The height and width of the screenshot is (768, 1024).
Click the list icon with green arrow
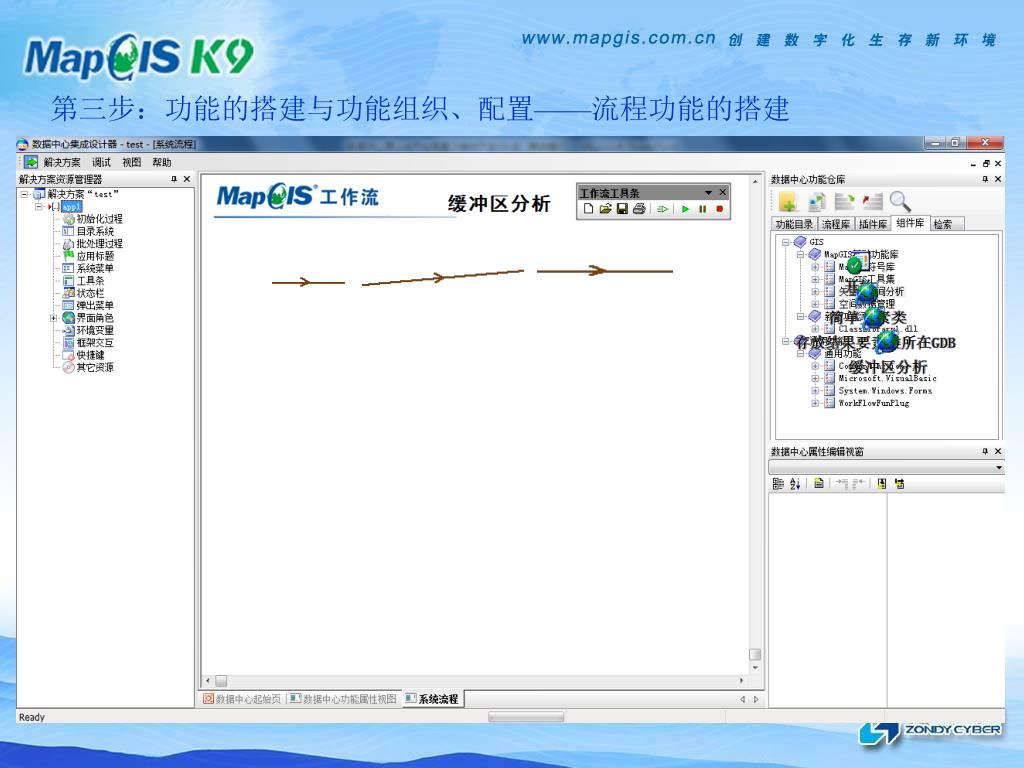pos(844,202)
